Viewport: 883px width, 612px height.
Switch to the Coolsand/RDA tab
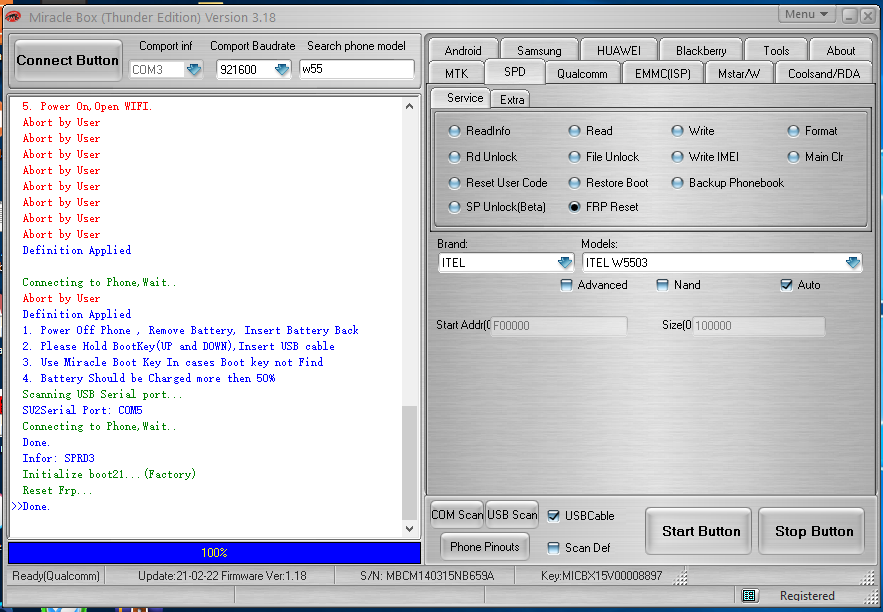[x=824, y=74]
